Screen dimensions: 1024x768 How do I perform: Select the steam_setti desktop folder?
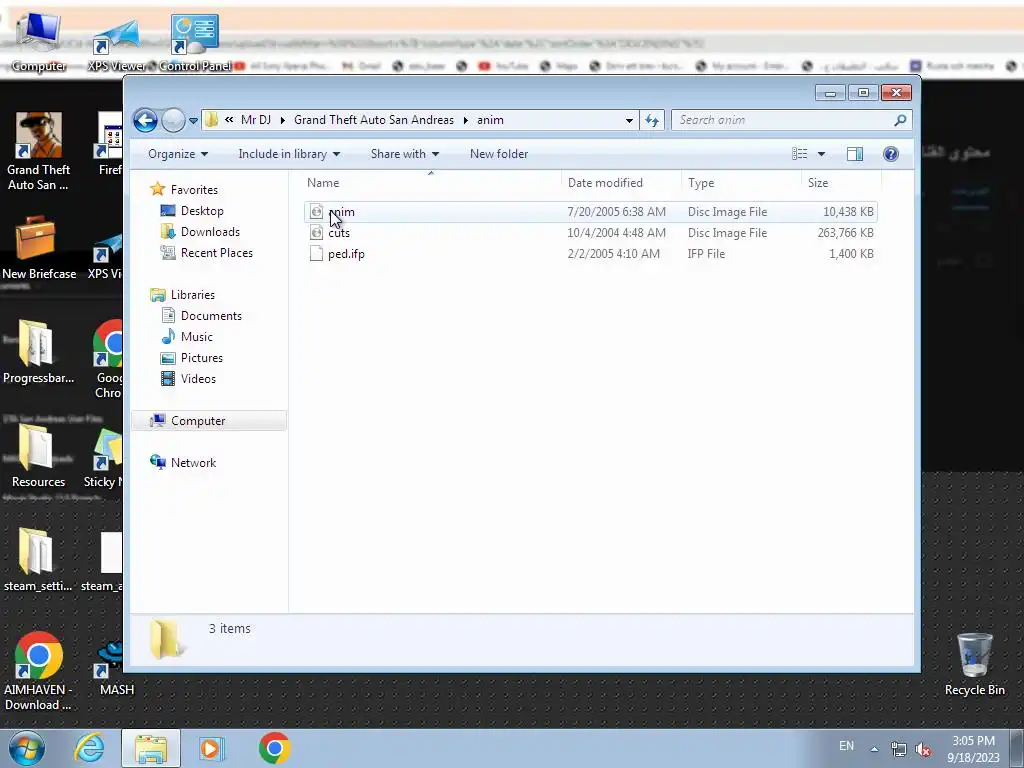click(x=37, y=560)
